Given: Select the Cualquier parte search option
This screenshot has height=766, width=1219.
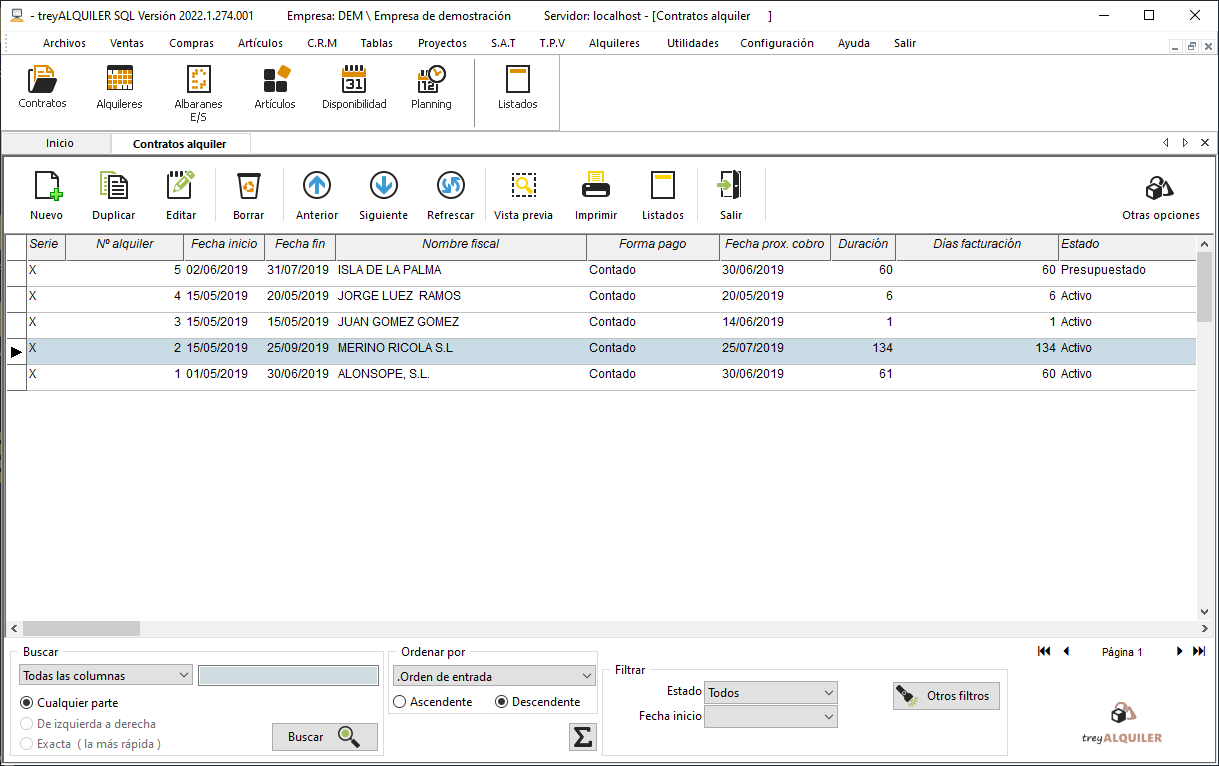Looking at the screenshot, I should click(x=27, y=703).
